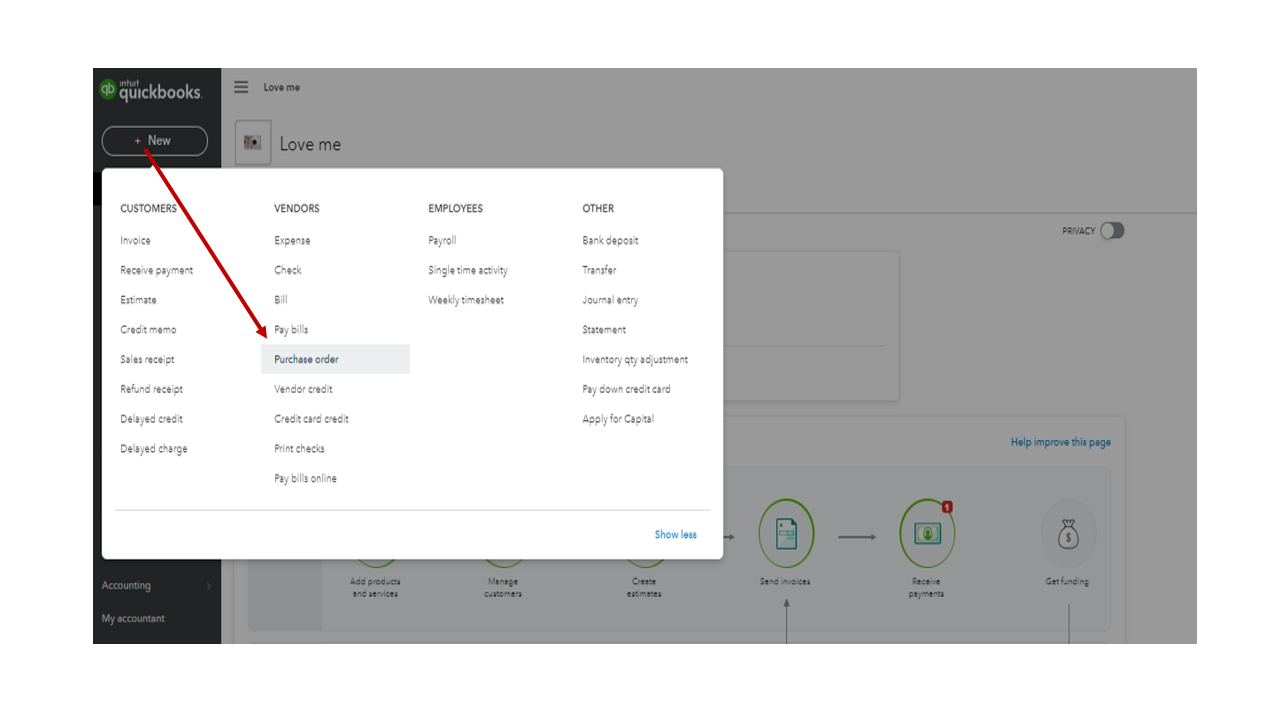1280x720 pixels.
Task: Select the Receive payments icon
Action: (926, 533)
